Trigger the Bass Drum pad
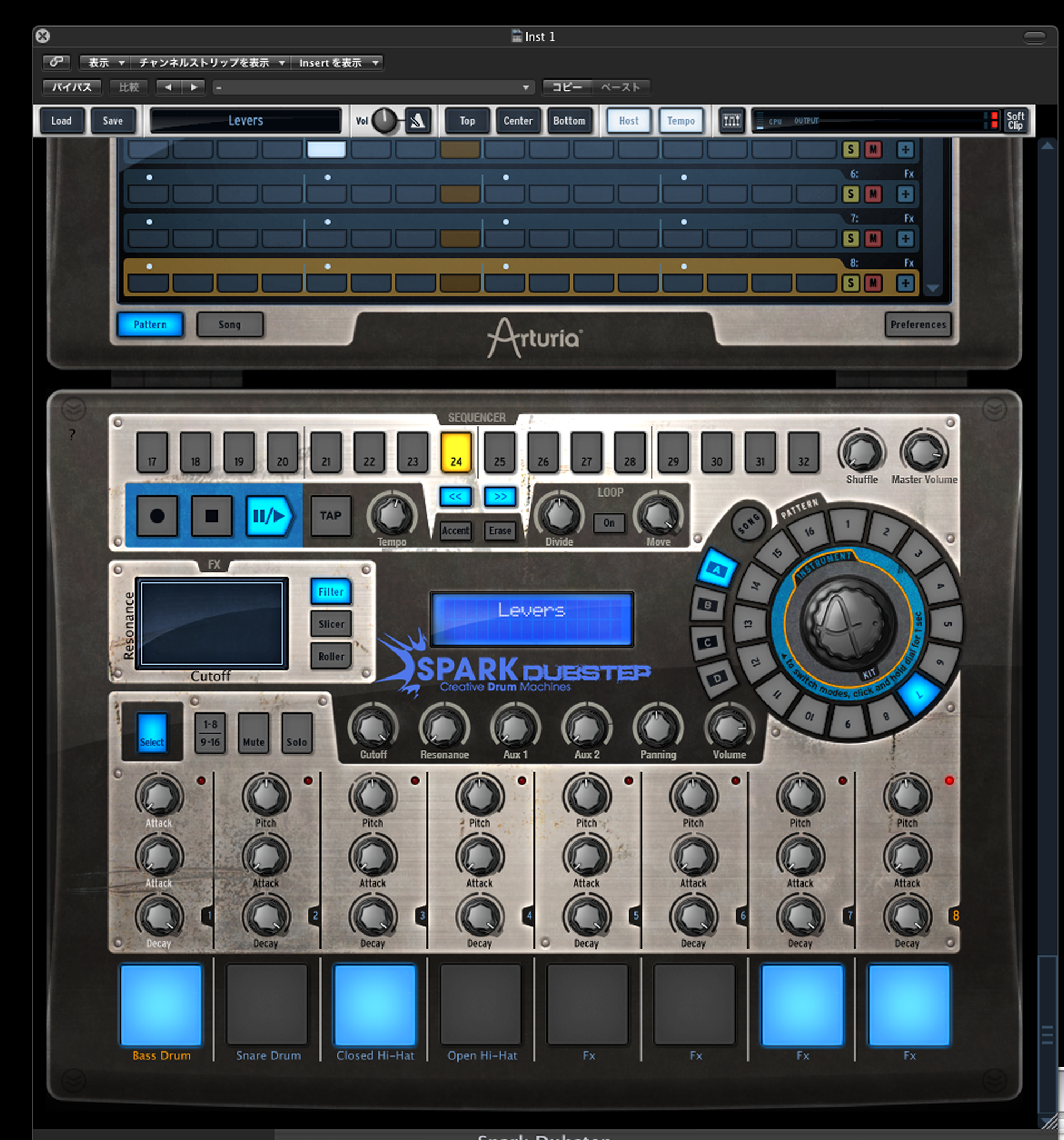1064x1140 pixels. coord(161,1005)
